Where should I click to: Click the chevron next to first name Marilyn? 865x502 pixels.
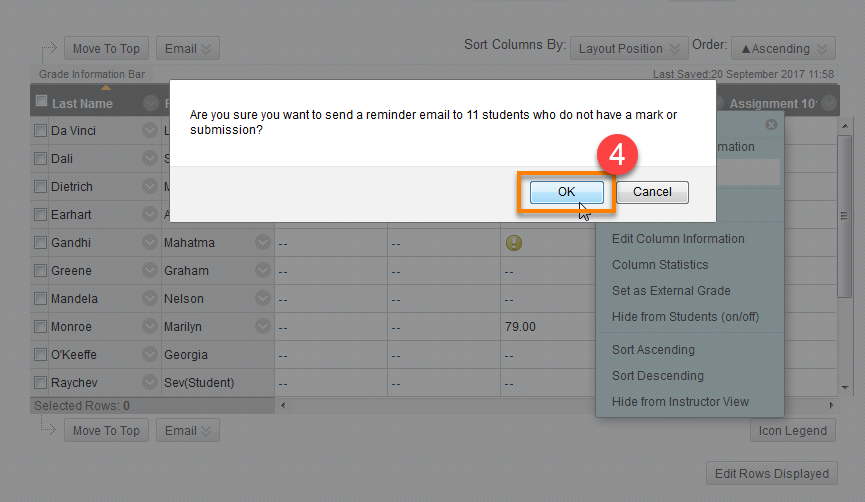[x=263, y=327]
